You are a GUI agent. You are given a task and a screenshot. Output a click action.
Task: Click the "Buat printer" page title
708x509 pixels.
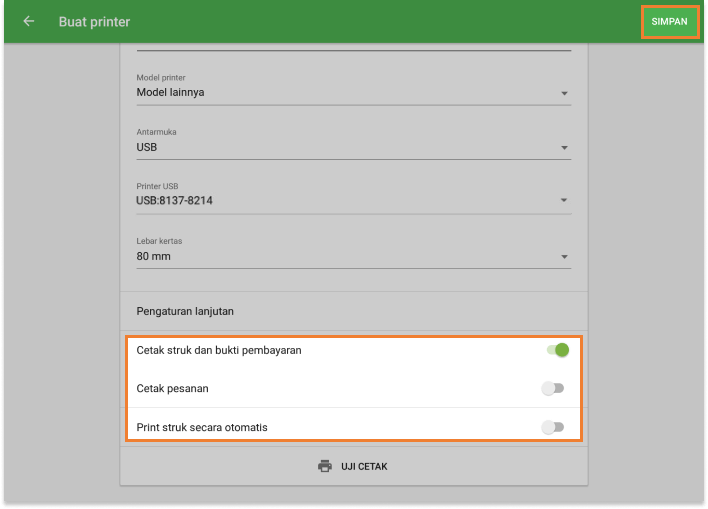tap(94, 21)
